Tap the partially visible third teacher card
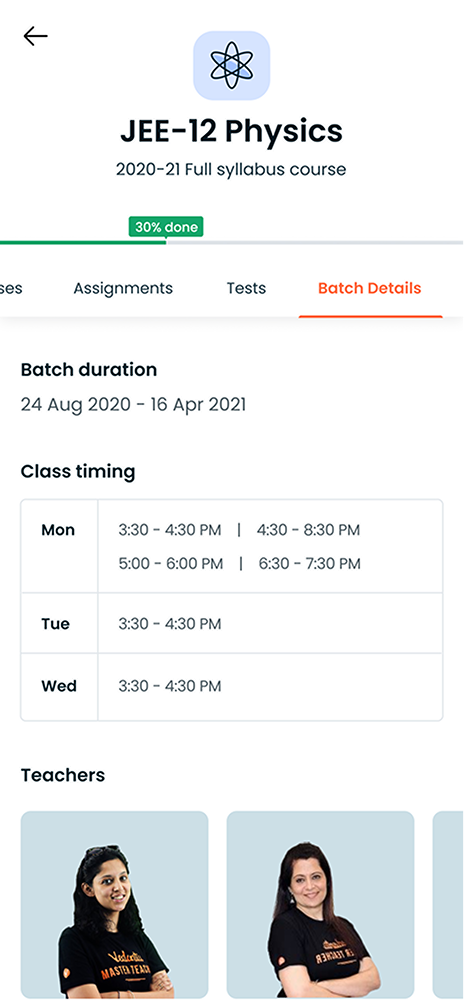Screen dimensions: 464x1004 449,905
